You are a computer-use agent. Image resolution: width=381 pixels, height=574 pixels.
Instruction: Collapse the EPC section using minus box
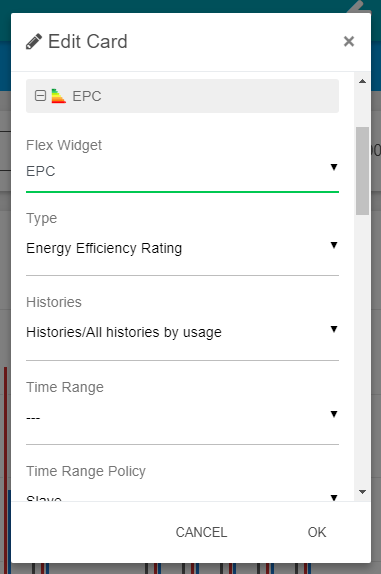click(x=40, y=96)
